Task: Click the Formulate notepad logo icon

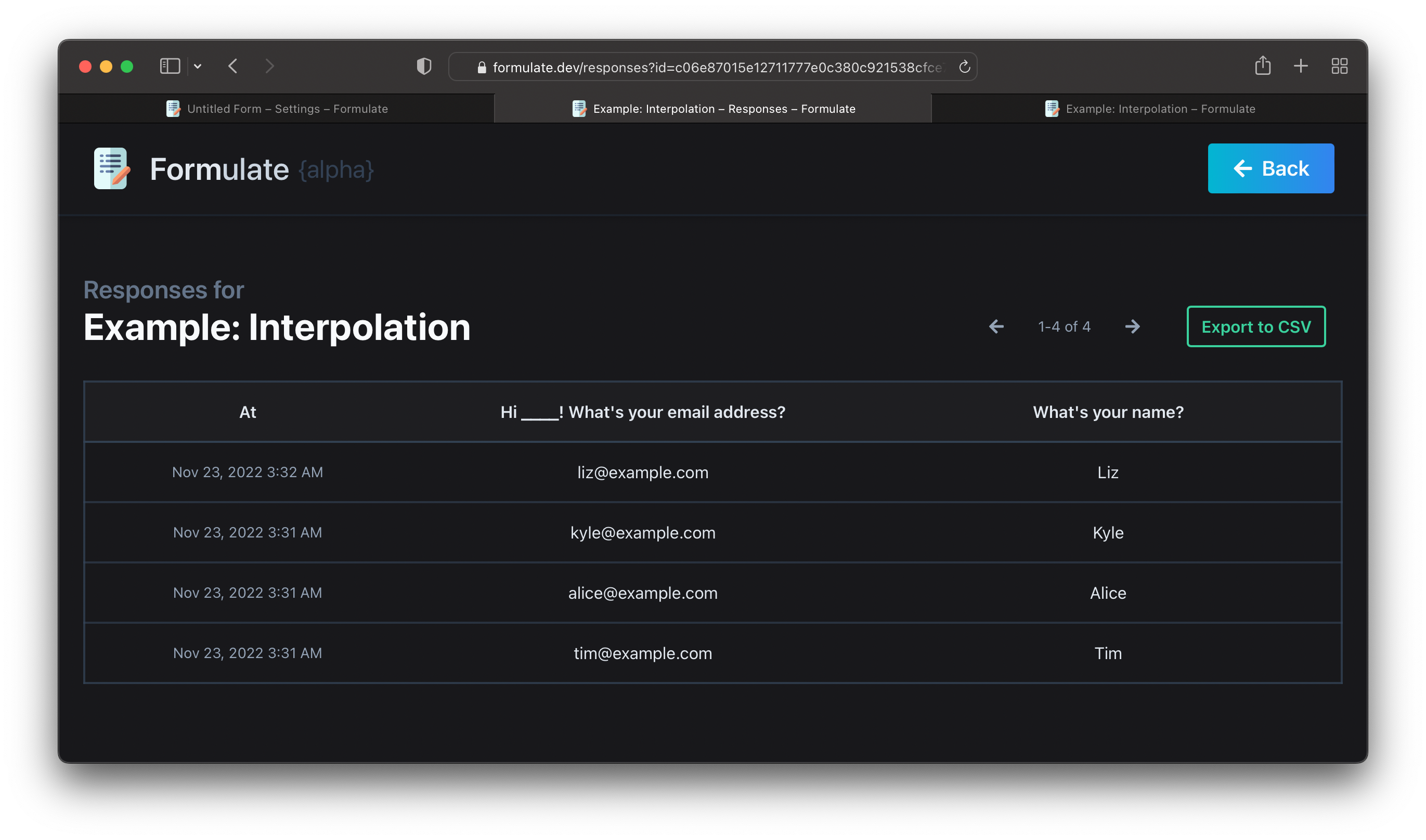Action: click(111, 169)
